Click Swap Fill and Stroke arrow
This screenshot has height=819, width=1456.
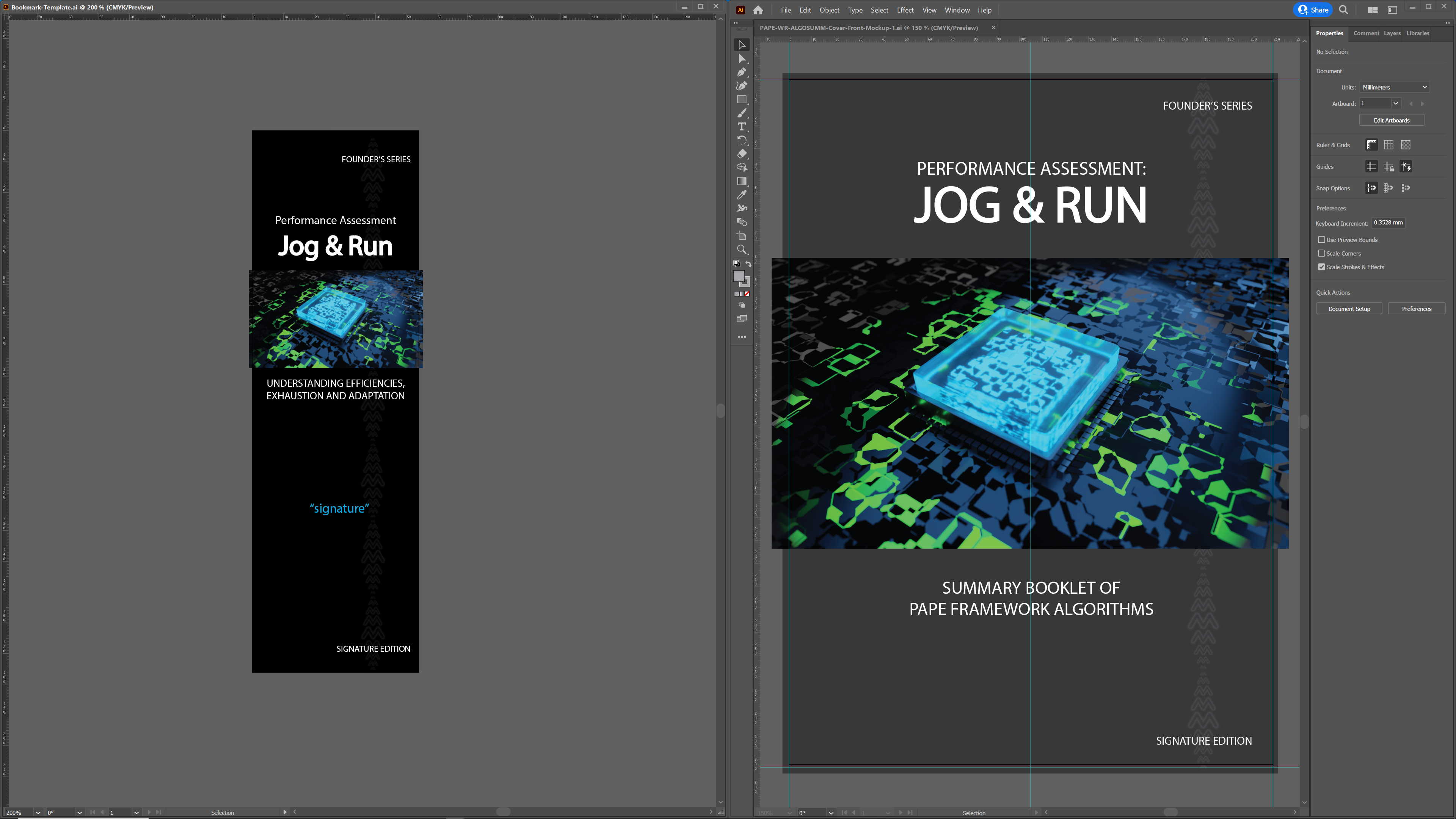[748, 264]
